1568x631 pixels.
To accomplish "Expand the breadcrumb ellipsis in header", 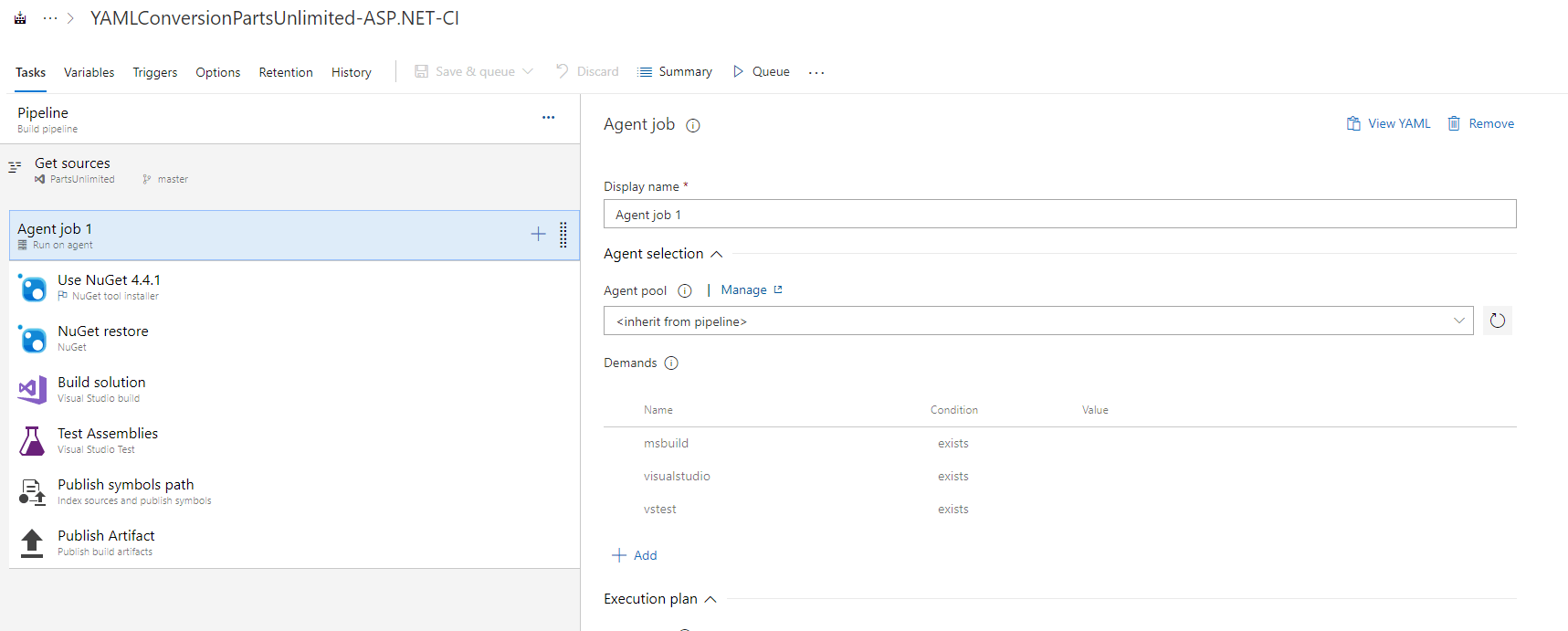I will [50, 18].
